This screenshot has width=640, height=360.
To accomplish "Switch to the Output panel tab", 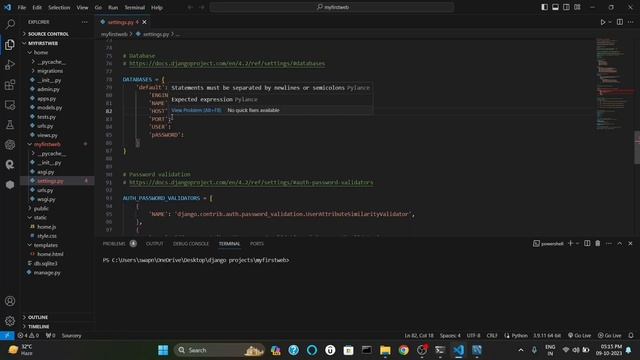I will click(154, 244).
